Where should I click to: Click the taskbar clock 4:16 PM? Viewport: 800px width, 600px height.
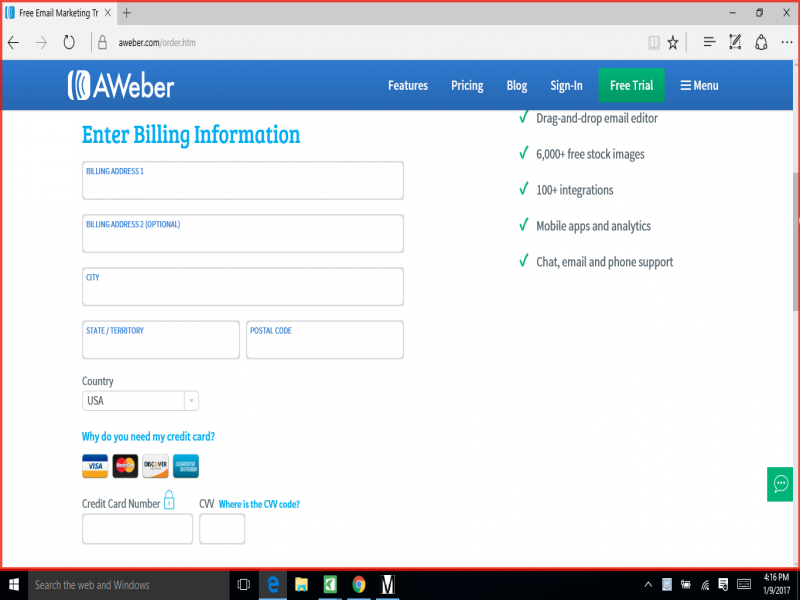pos(776,577)
